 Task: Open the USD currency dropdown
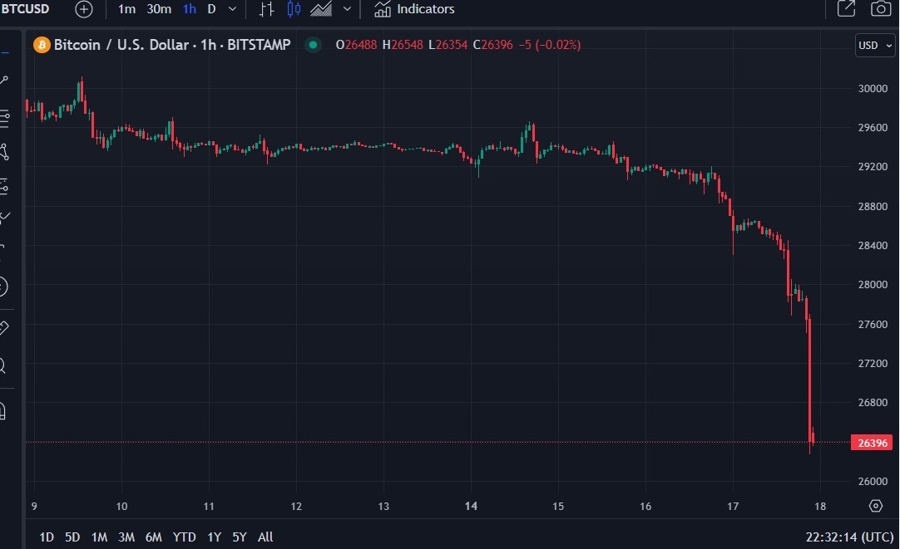click(x=875, y=45)
